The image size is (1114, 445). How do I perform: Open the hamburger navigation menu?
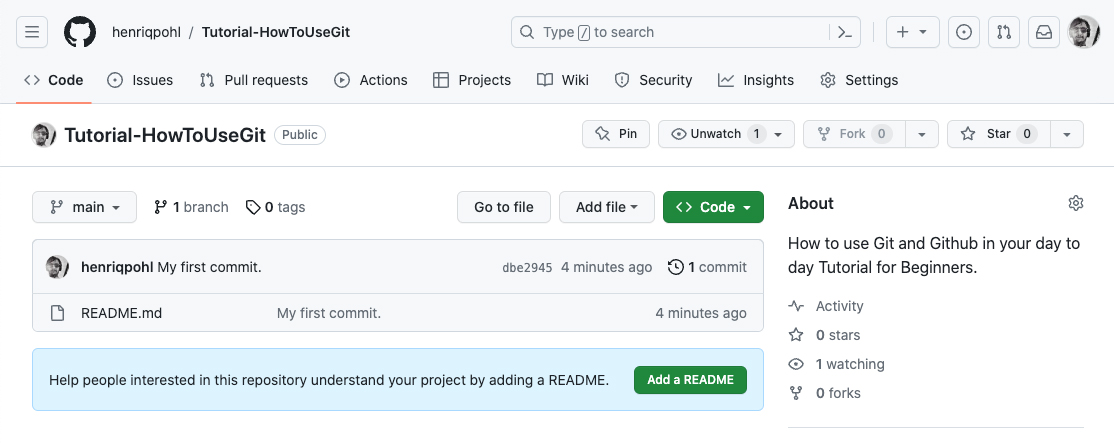point(32,32)
